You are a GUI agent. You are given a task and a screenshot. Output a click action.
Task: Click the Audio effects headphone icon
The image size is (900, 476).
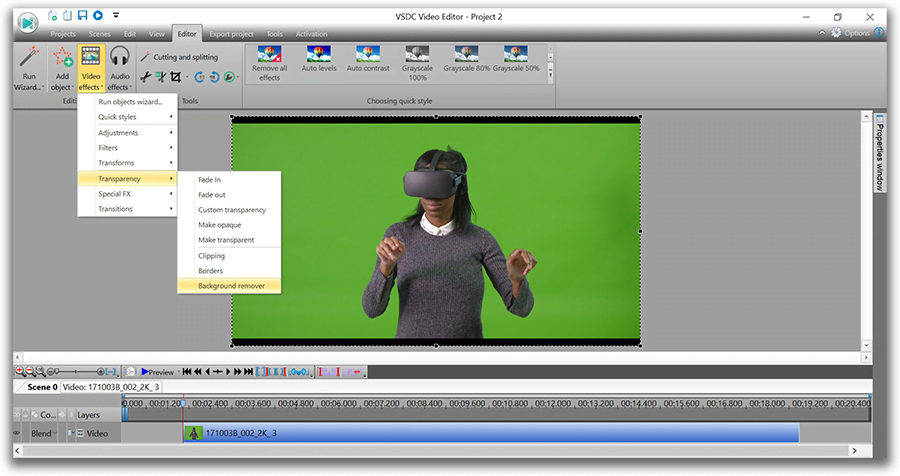coord(119,57)
